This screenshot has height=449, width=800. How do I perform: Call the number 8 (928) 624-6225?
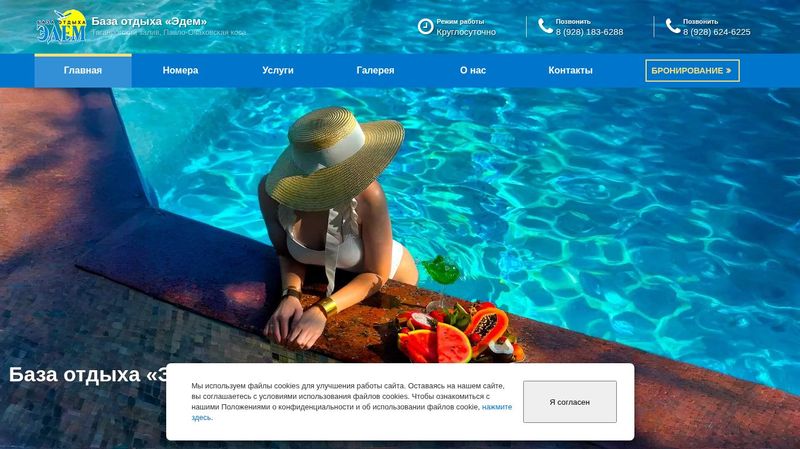click(x=716, y=32)
